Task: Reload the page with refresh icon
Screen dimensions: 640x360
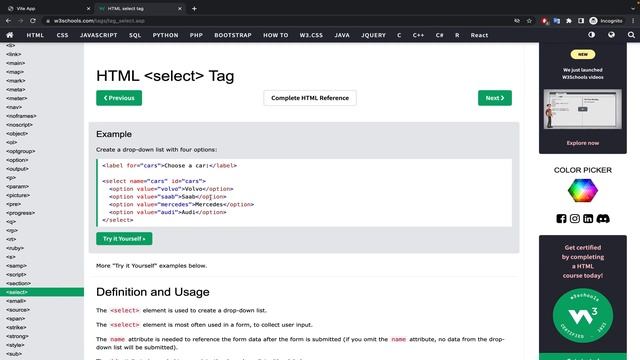Action: [33, 21]
